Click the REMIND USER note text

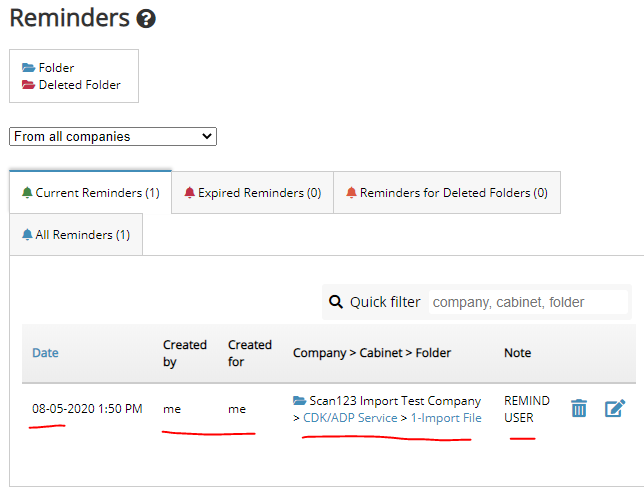tap(526, 409)
